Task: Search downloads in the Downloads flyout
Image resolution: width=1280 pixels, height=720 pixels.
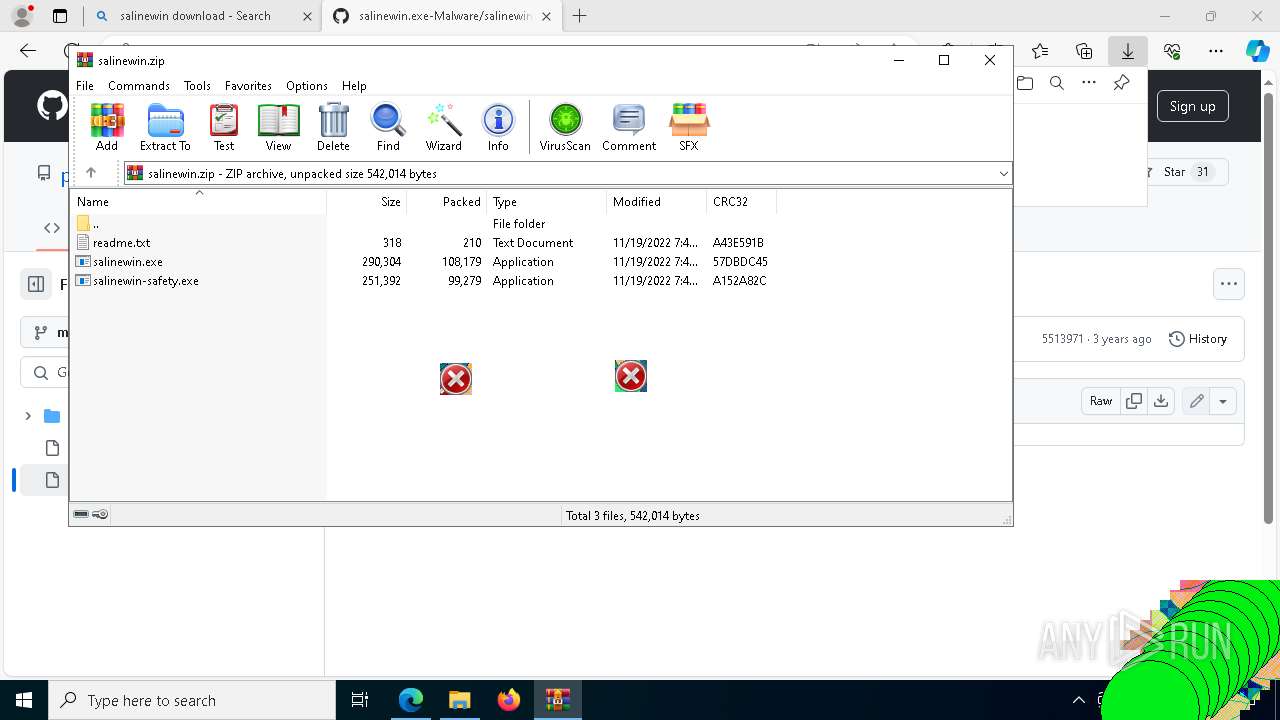Action: coord(1057,83)
